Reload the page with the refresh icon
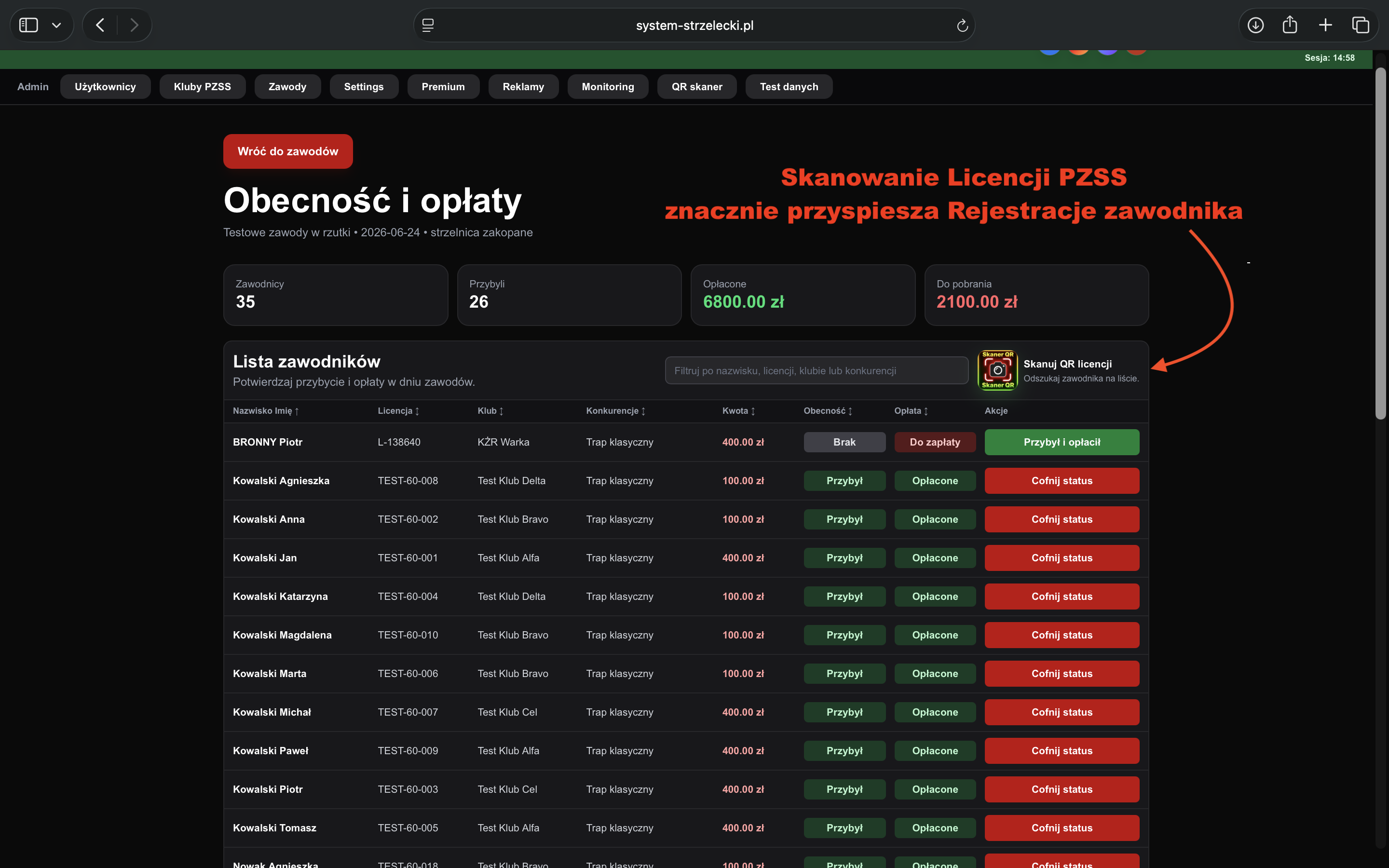This screenshot has width=1389, height=868. [x=963, y=25]
